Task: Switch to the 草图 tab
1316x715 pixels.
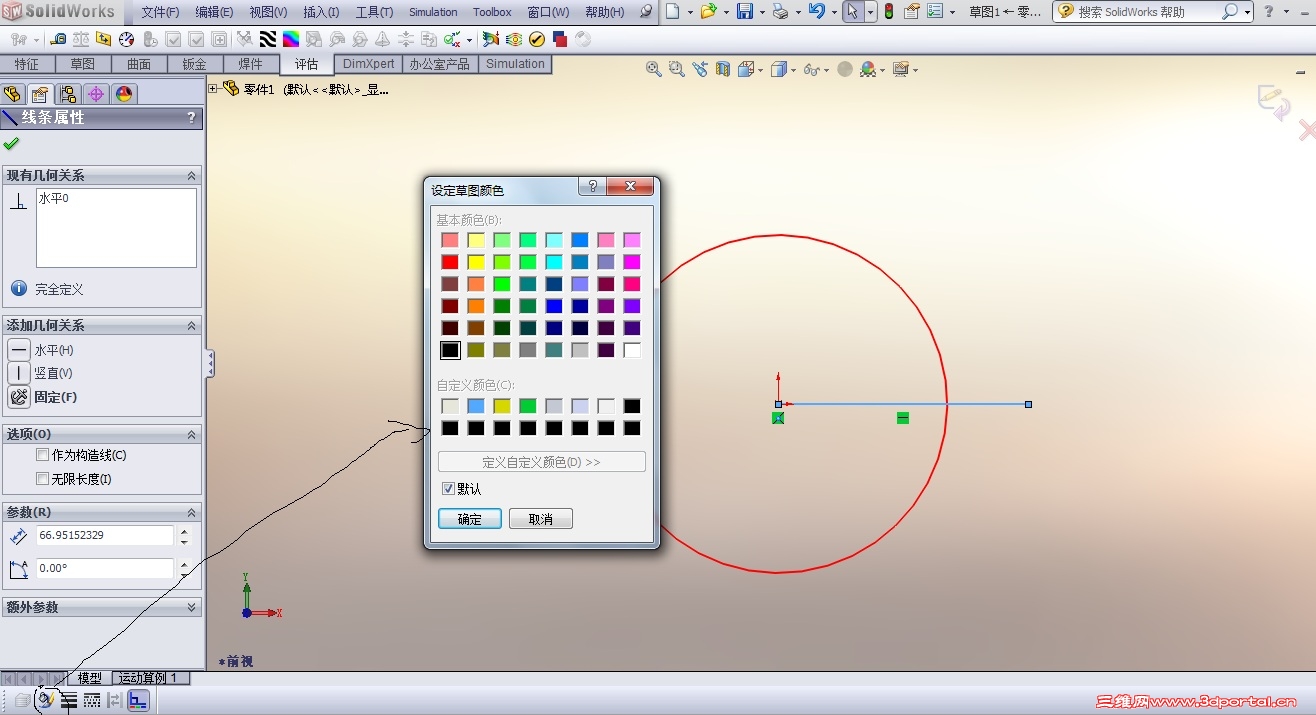Action: [82, 64]
